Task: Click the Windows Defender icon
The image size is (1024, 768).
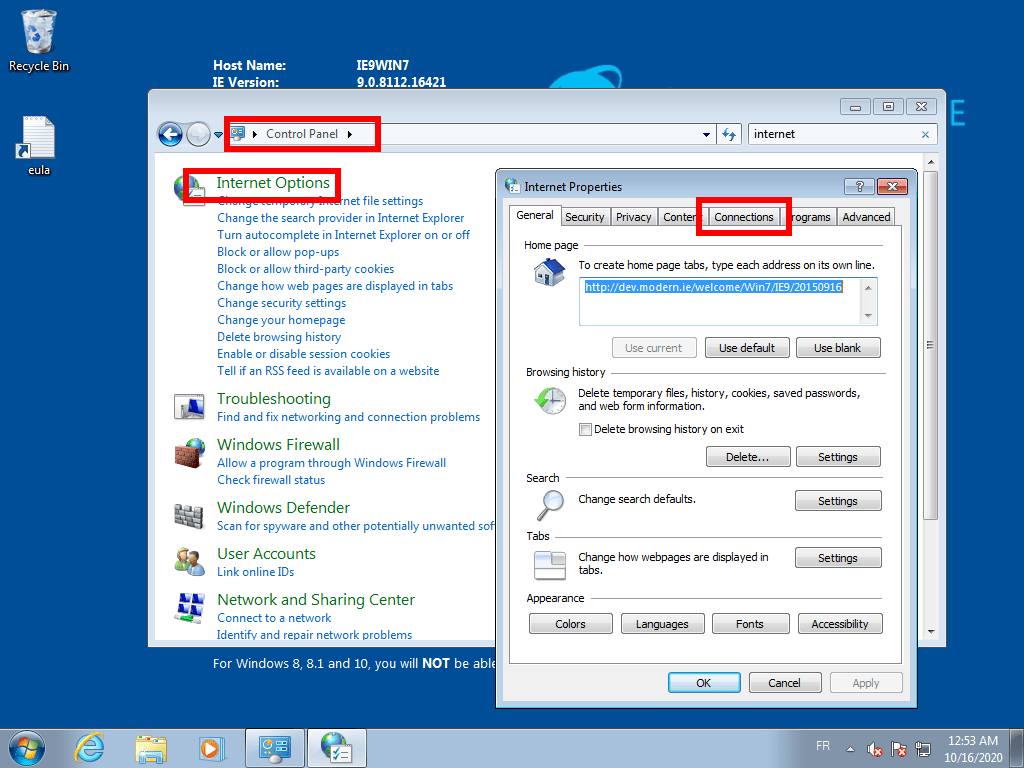Action: tap(190, 516)
